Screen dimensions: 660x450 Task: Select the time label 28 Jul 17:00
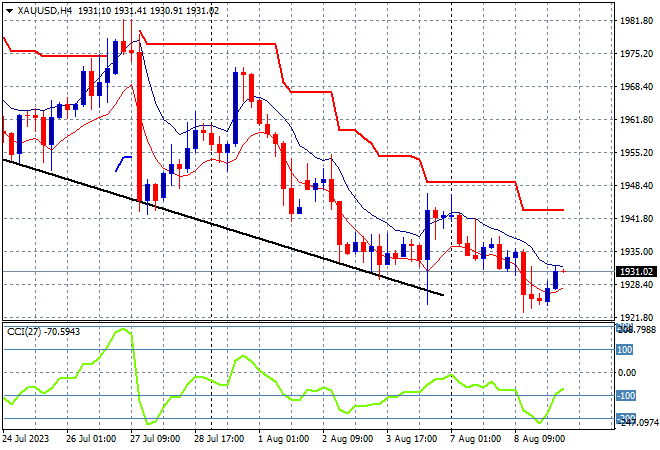[219, 439]
